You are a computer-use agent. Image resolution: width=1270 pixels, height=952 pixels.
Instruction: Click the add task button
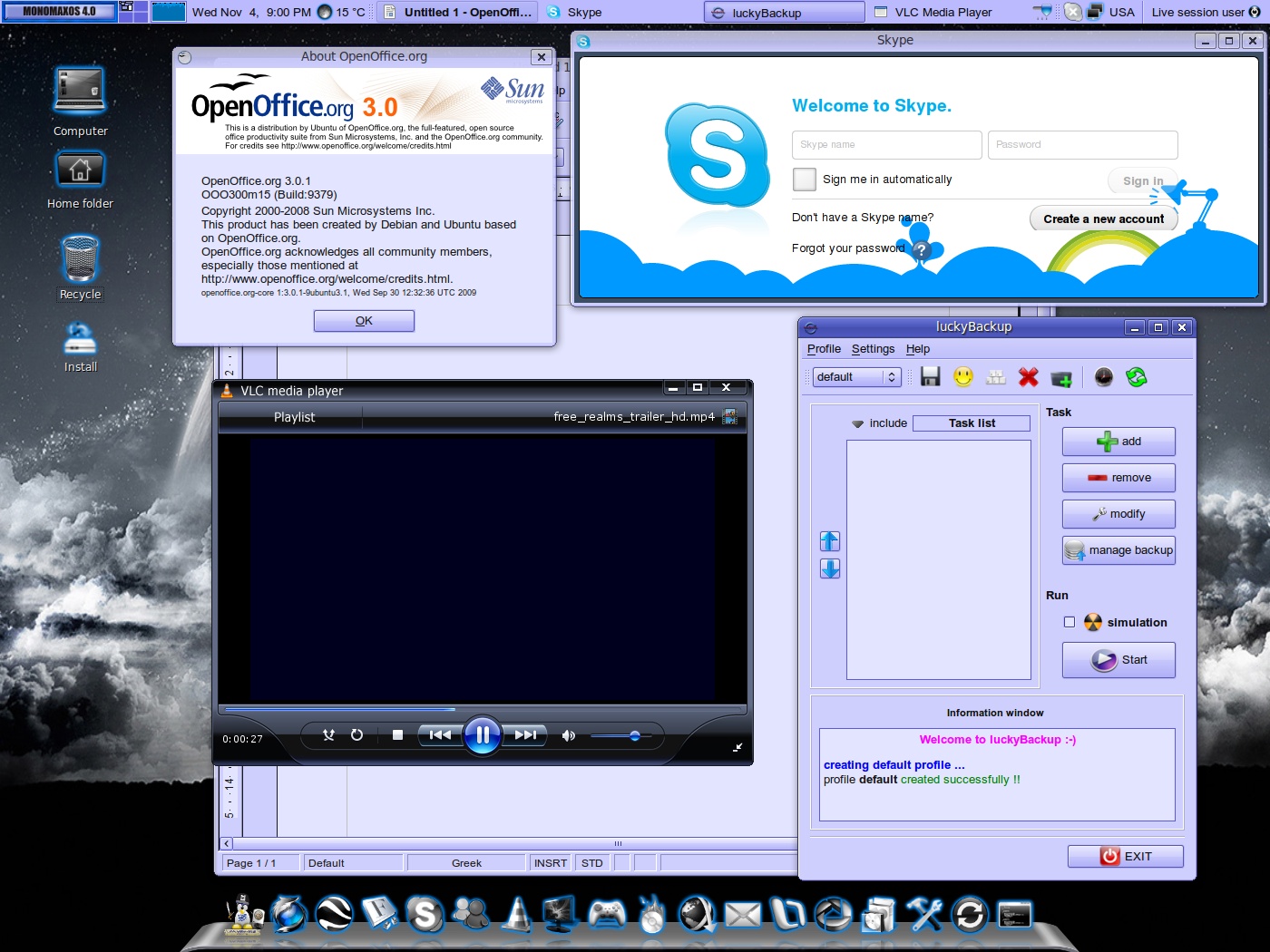1119,442
